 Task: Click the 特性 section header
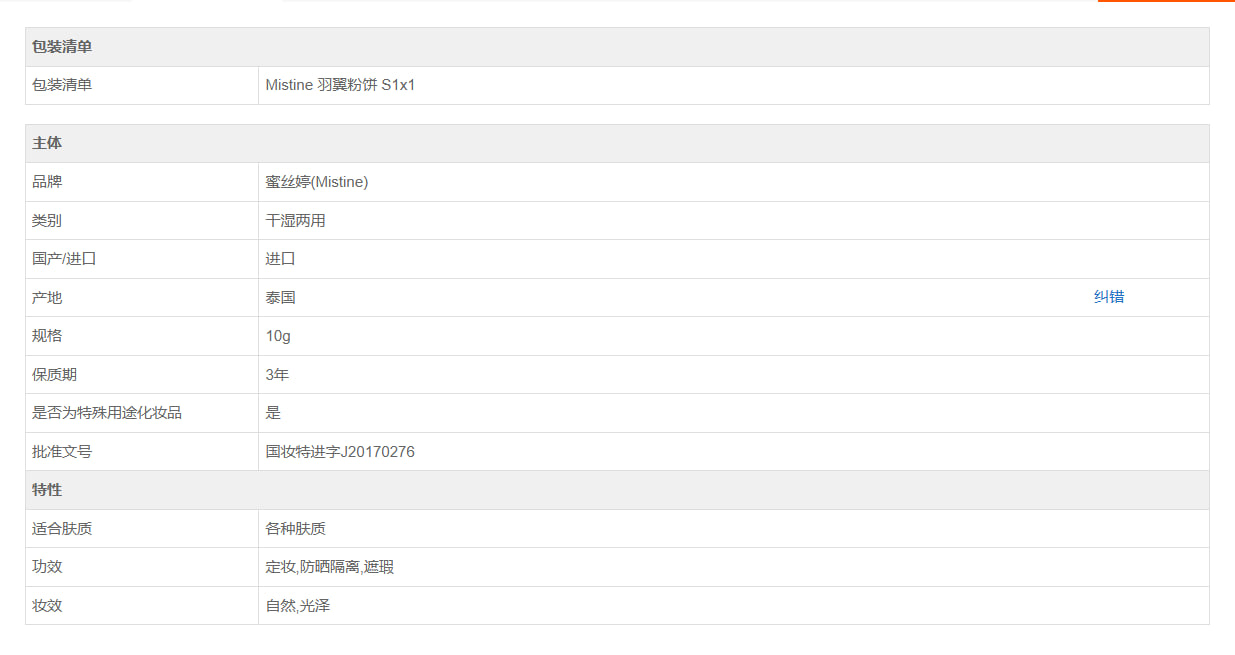click(47, 490)
